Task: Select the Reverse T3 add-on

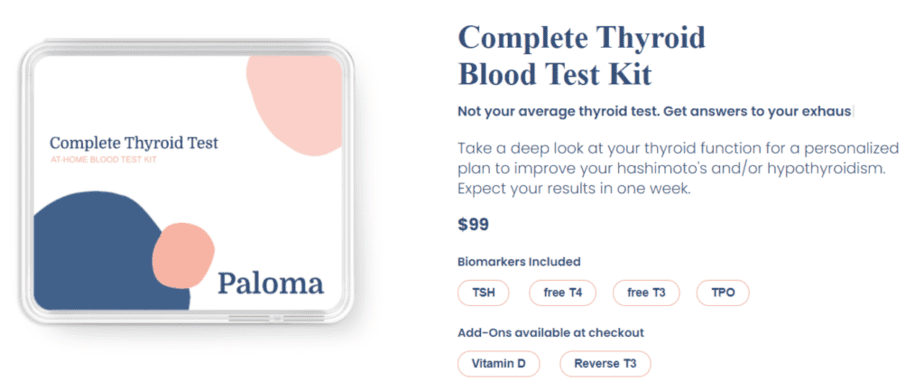Action: (x=605, y=363)
